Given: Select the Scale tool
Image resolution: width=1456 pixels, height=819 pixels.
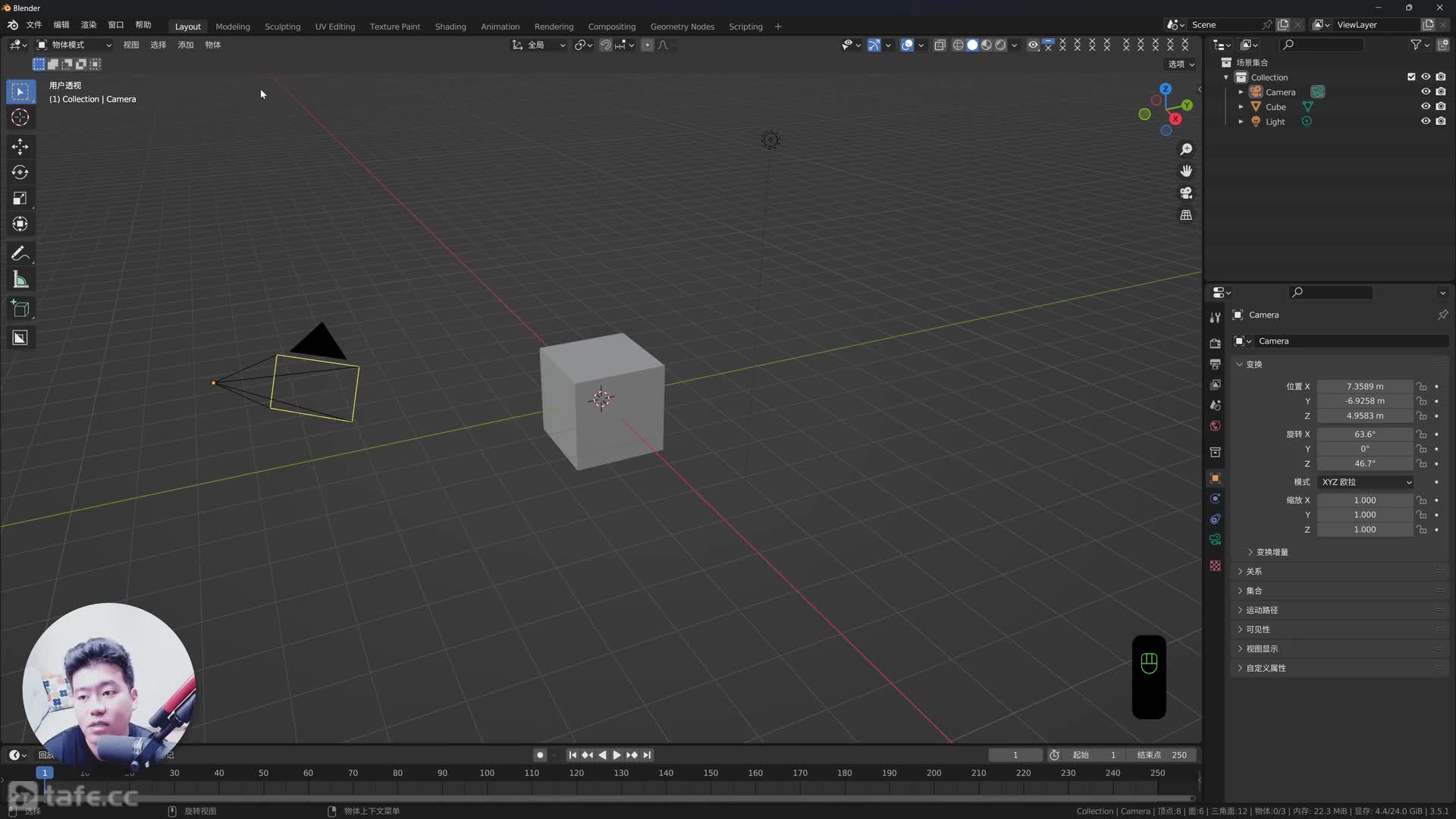Looking at the screenshot, I should click(20, 198).
